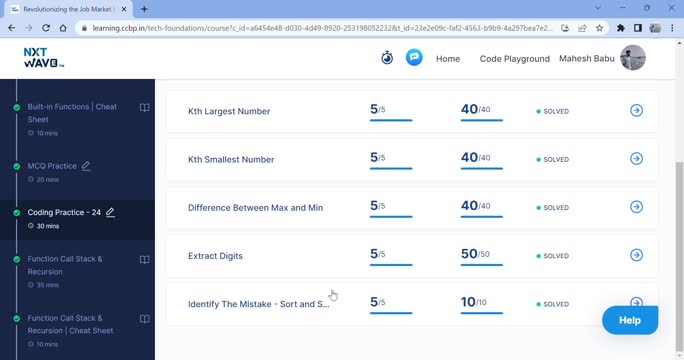Image resolution: width=684 pixels, height=360 pixels.
Task: Click book icon beside Function Call Stack & Recursion
Action: click(144, 260)
